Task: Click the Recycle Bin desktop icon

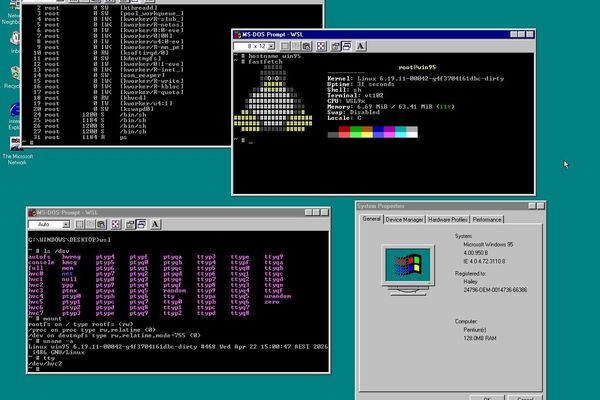Action: [x=15, y=78]
